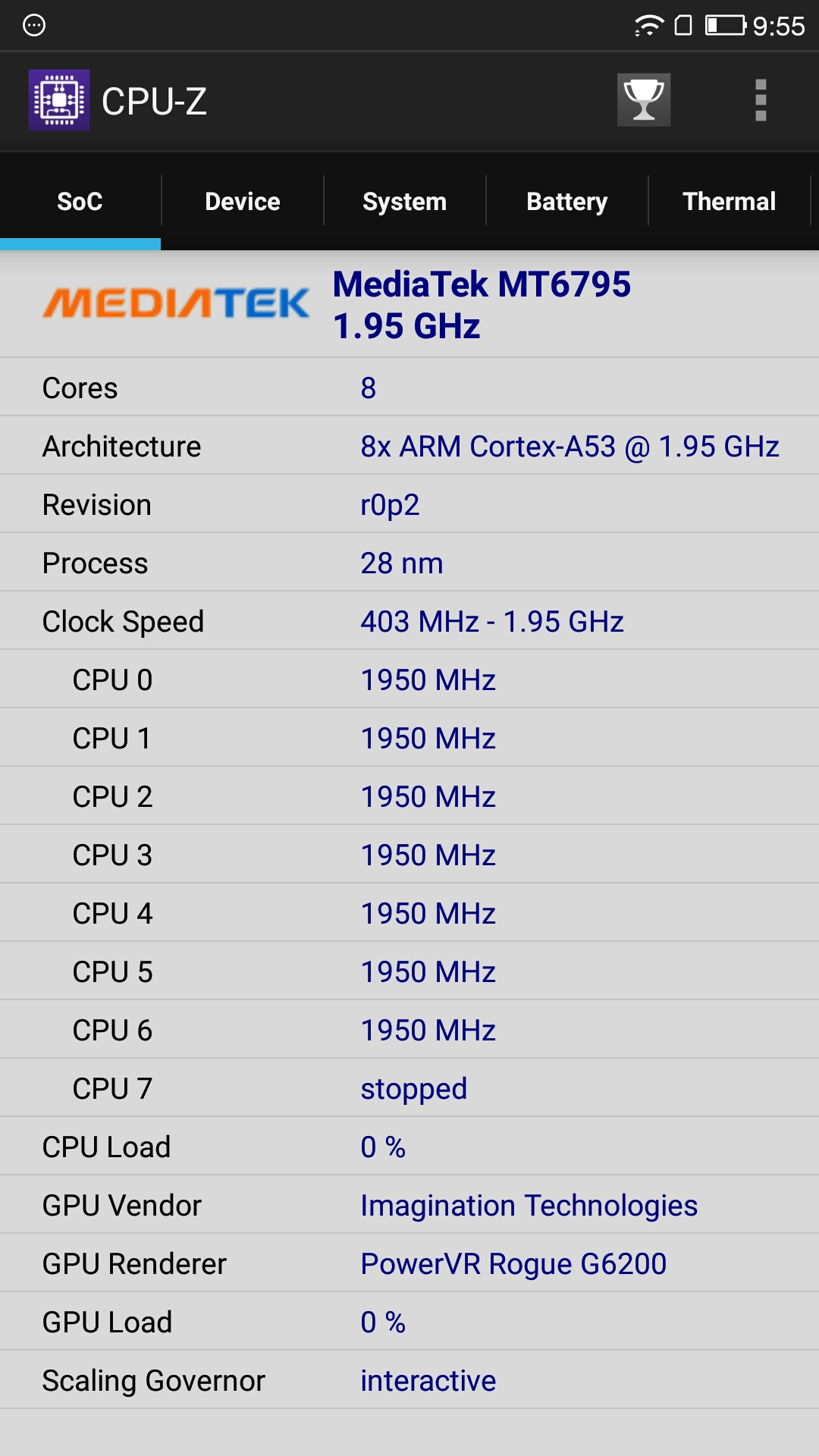Tap the CPU 7 stopped row

[x=409, y=1089]
